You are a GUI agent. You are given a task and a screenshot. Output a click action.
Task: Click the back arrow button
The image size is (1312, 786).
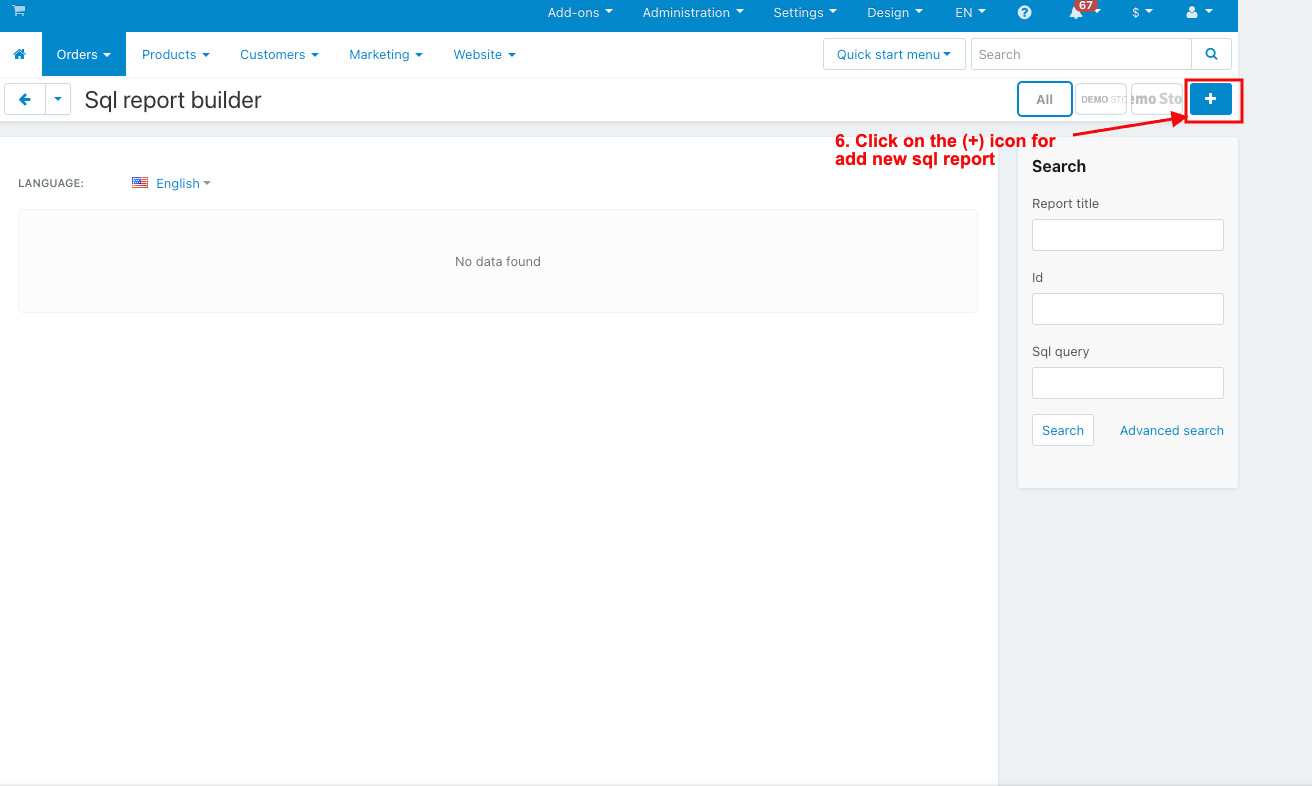point(25,99)
